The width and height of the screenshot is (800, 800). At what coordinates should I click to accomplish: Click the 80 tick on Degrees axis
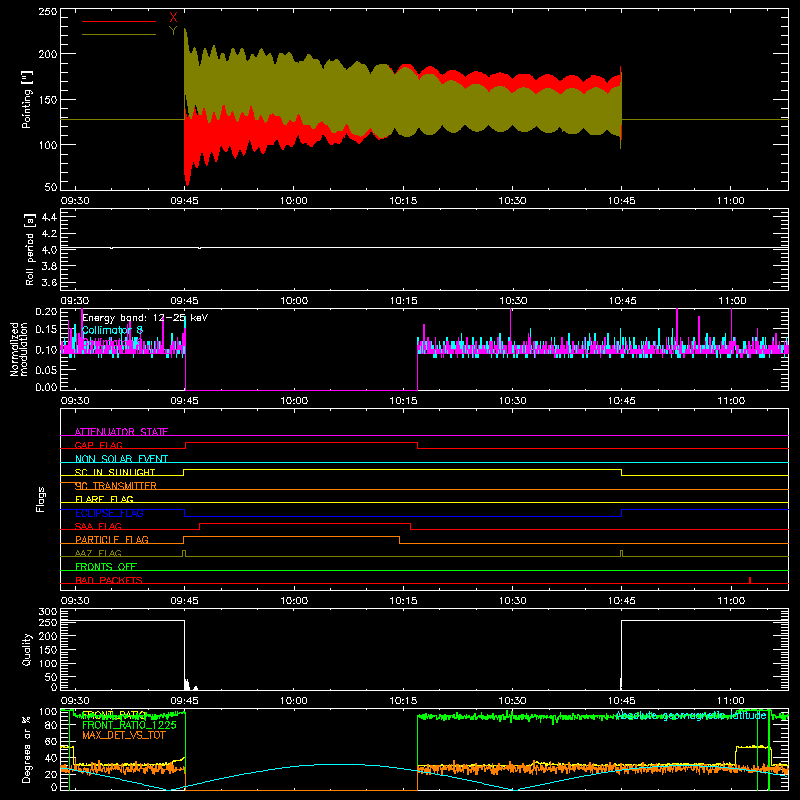click(x=51, y=726)
